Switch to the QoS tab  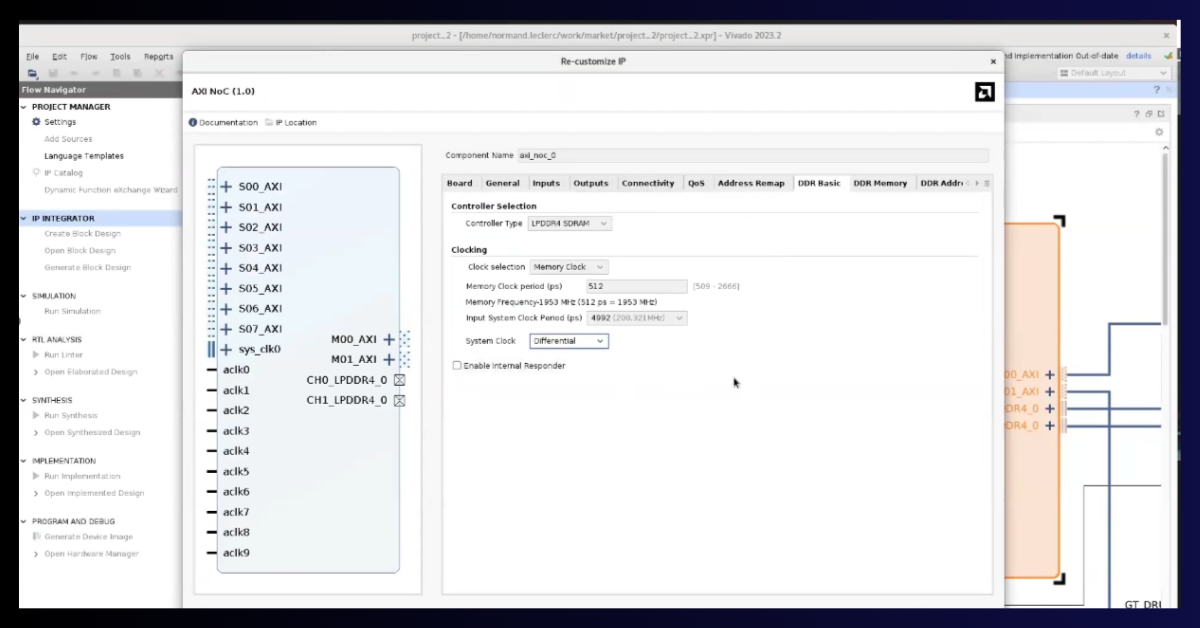696,183
